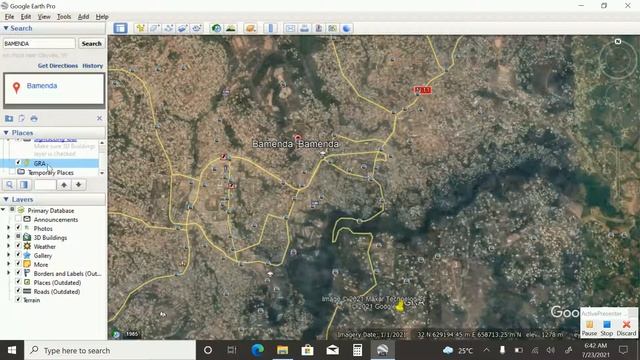The height and width of the screenshot is (360, 640).
Task: Open the View menu
Action: (44, 17)
